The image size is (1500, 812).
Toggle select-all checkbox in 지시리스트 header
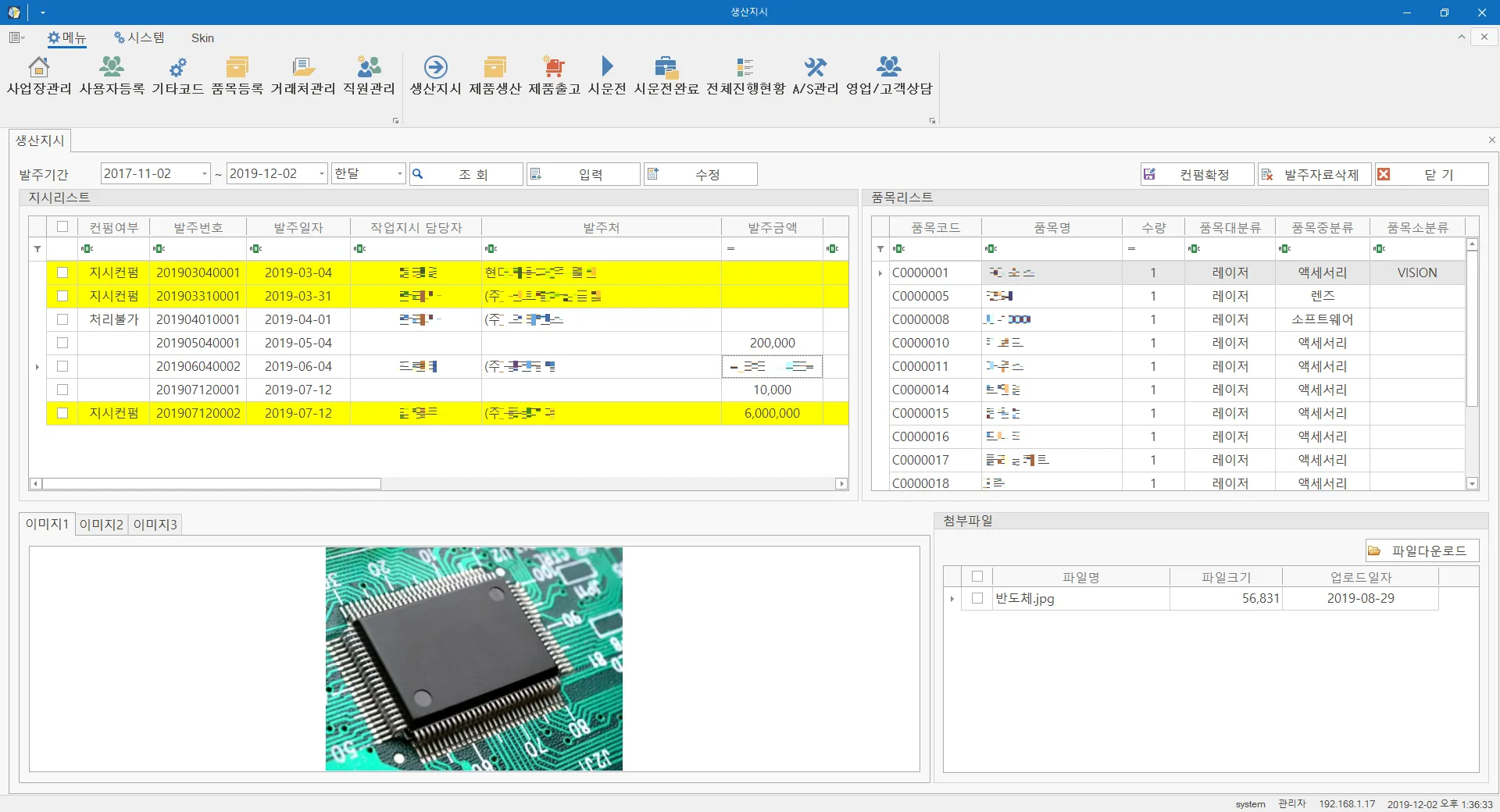pyautogui.click(x=62, y=226)
